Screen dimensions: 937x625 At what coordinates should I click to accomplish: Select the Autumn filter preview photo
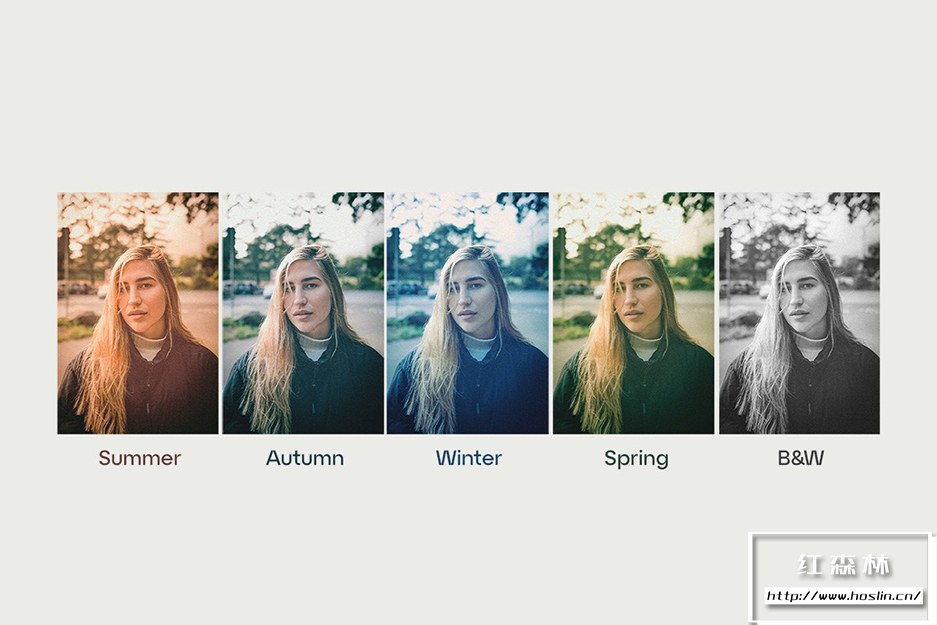[x=303, y=312]
